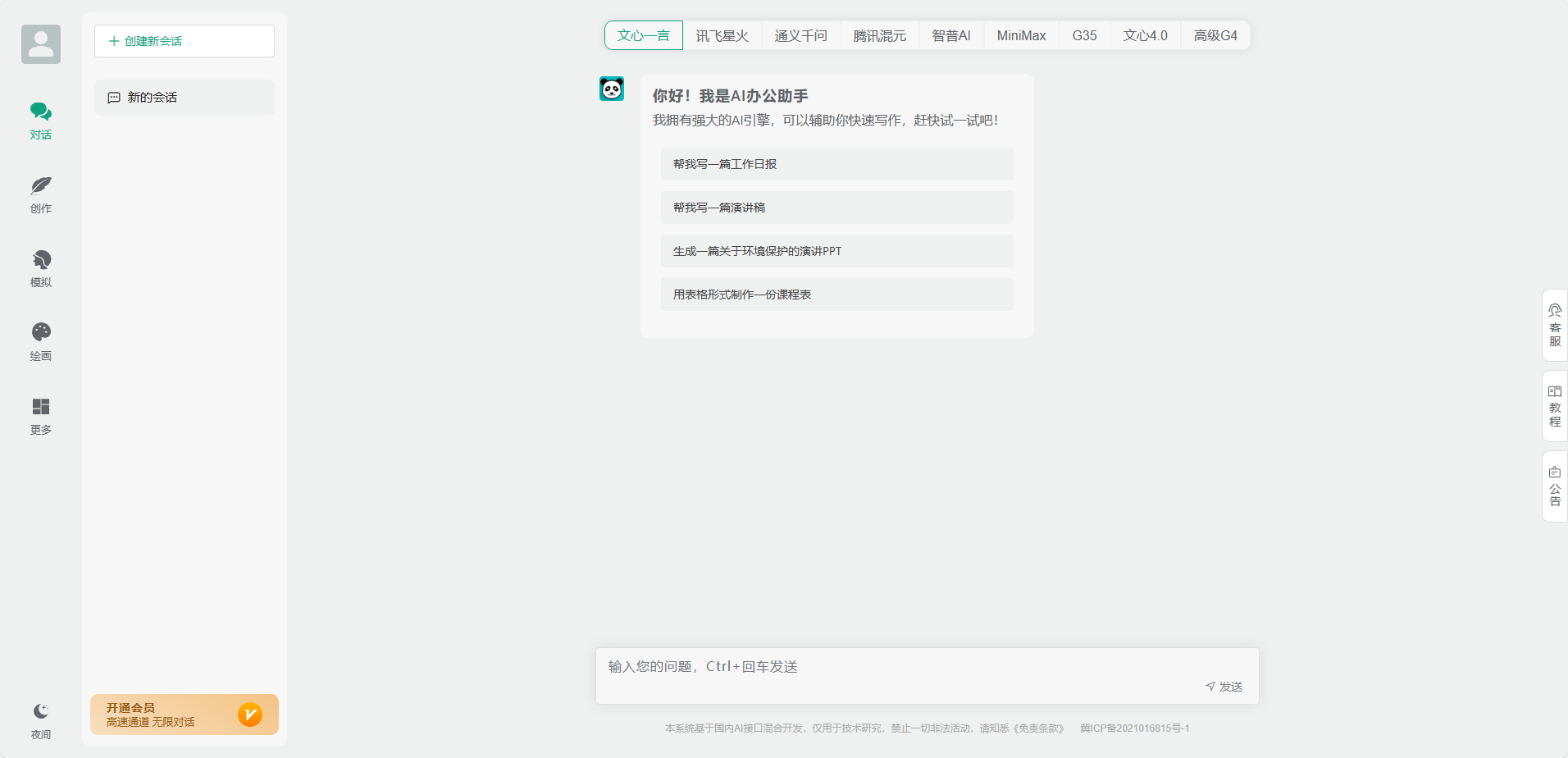Viewport: 1568px width, 758px height.
Task: View the 公告 announcements
Action: click(1554, 486)
